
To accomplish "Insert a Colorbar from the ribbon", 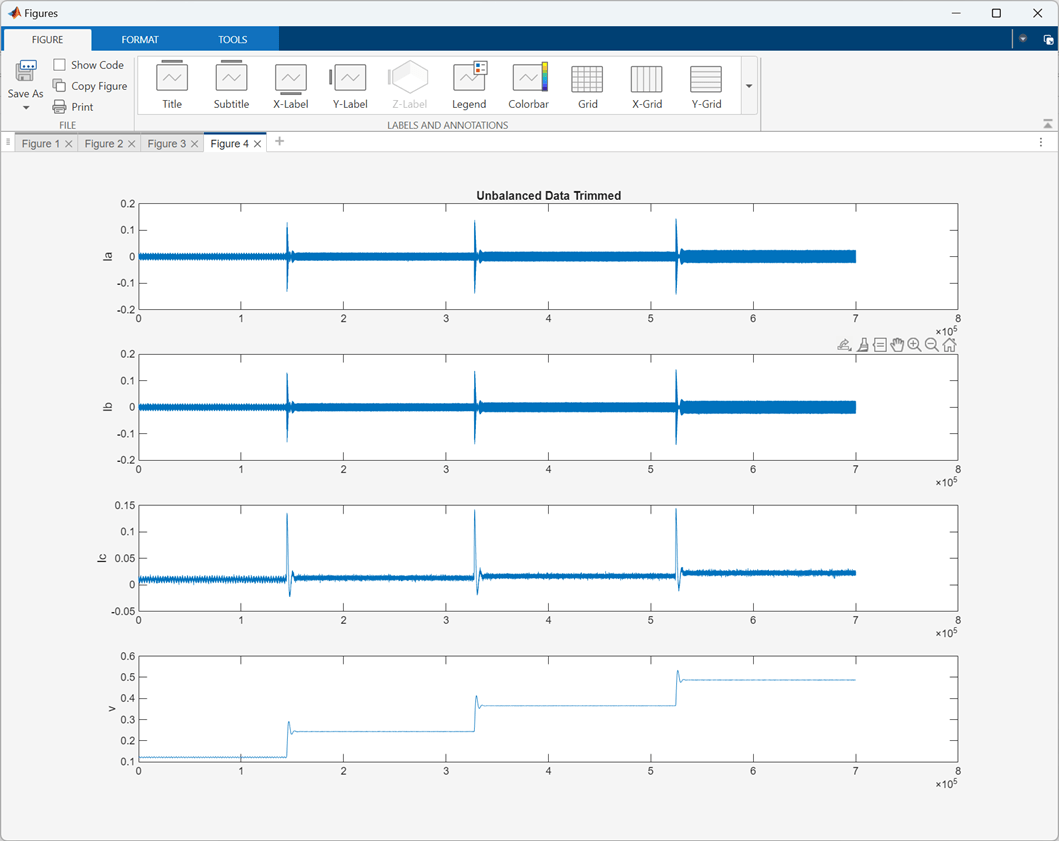I will coord(528,85).
